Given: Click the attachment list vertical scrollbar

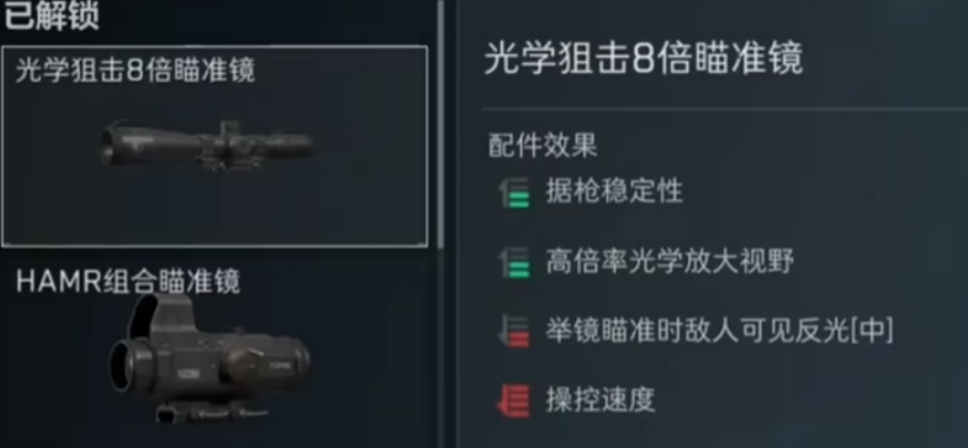Looking at the screenshot, I should (x=440, y=123).
